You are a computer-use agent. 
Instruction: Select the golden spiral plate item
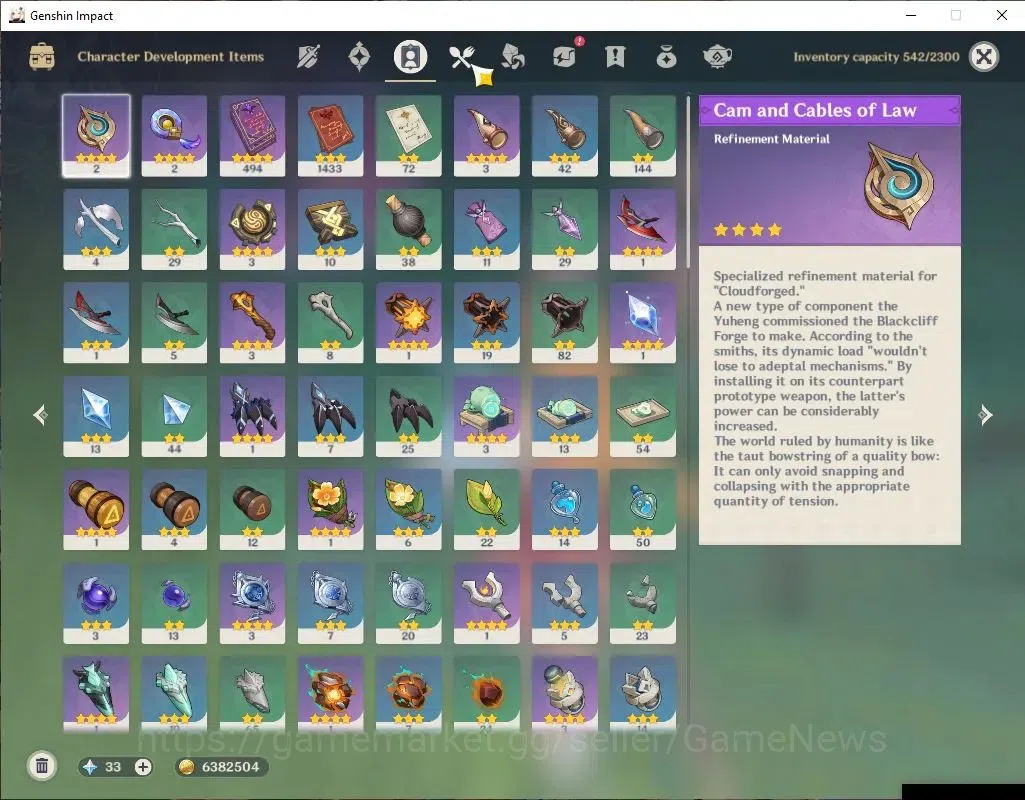tap(252, 229)
